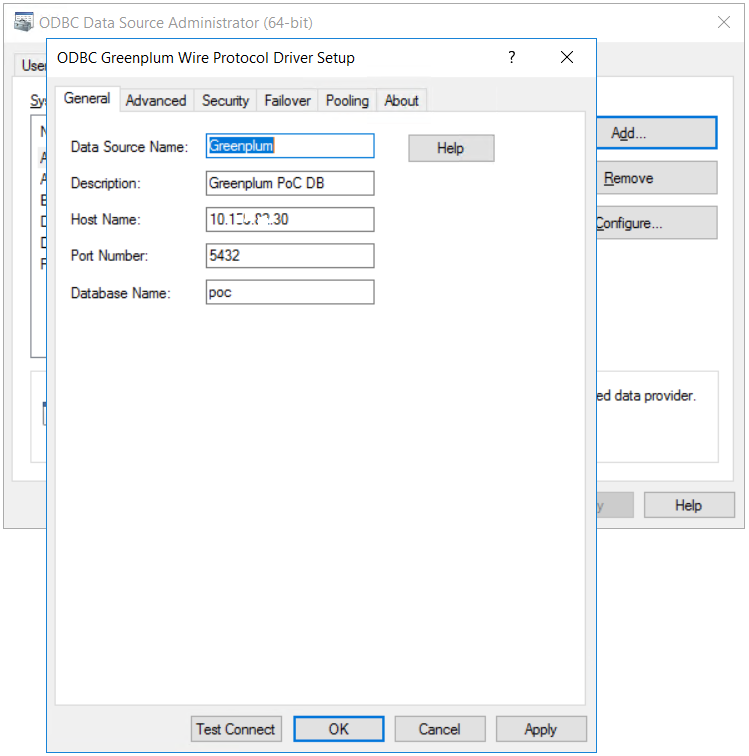The height and width of the screenshot is (756, 749).
Task: Click Help button in the General tab
Action: pos(451,148)
